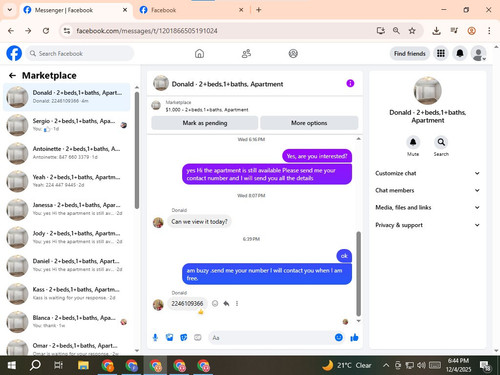The width and height of the screenshot is (500, 375).
Task: Open Windows taskbar search
Action: point(35,365)
